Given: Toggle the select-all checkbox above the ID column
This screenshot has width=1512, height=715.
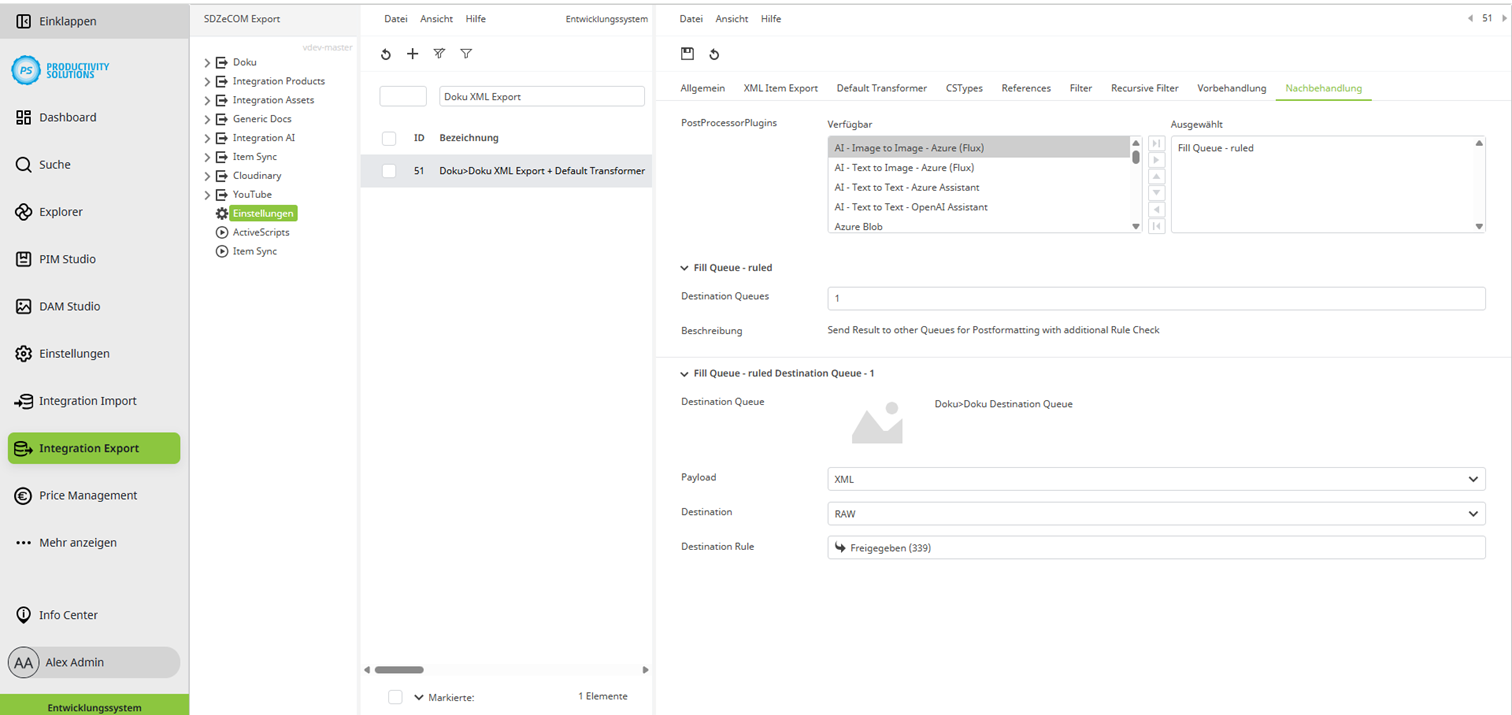Looking at the screenshot, I should pos(388,138).
